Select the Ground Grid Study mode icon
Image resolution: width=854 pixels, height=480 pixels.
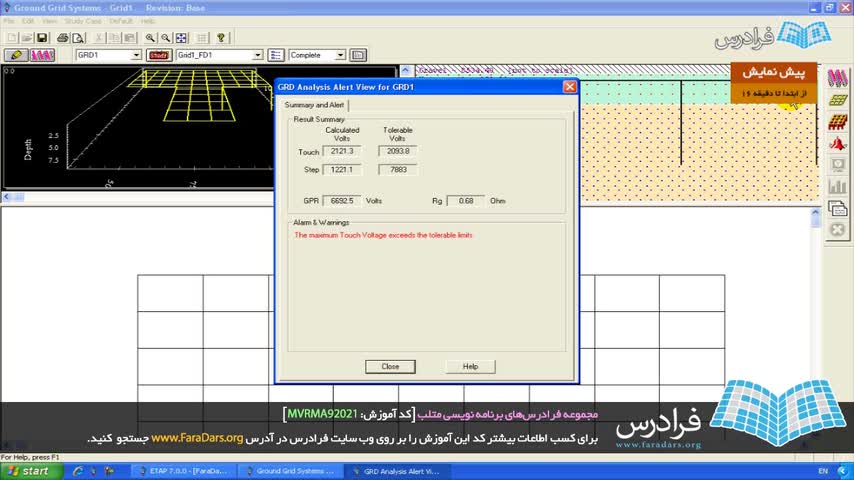point(42,55)
